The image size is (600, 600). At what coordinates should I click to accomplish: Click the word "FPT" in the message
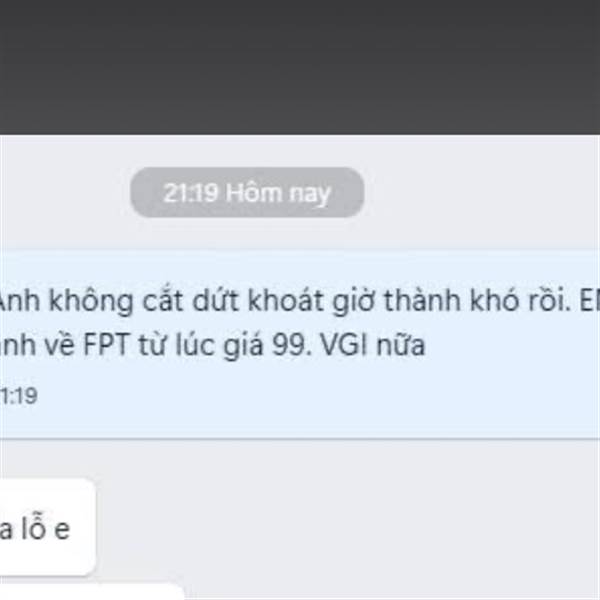click(106, 345)
